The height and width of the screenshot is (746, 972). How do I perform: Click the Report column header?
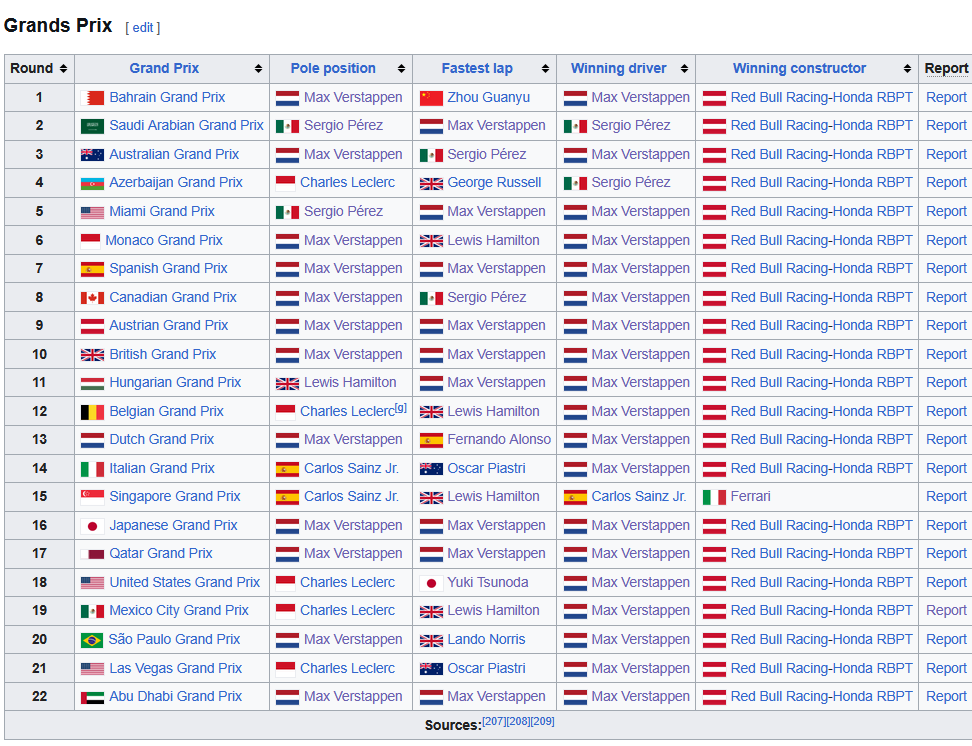(946, 68)
